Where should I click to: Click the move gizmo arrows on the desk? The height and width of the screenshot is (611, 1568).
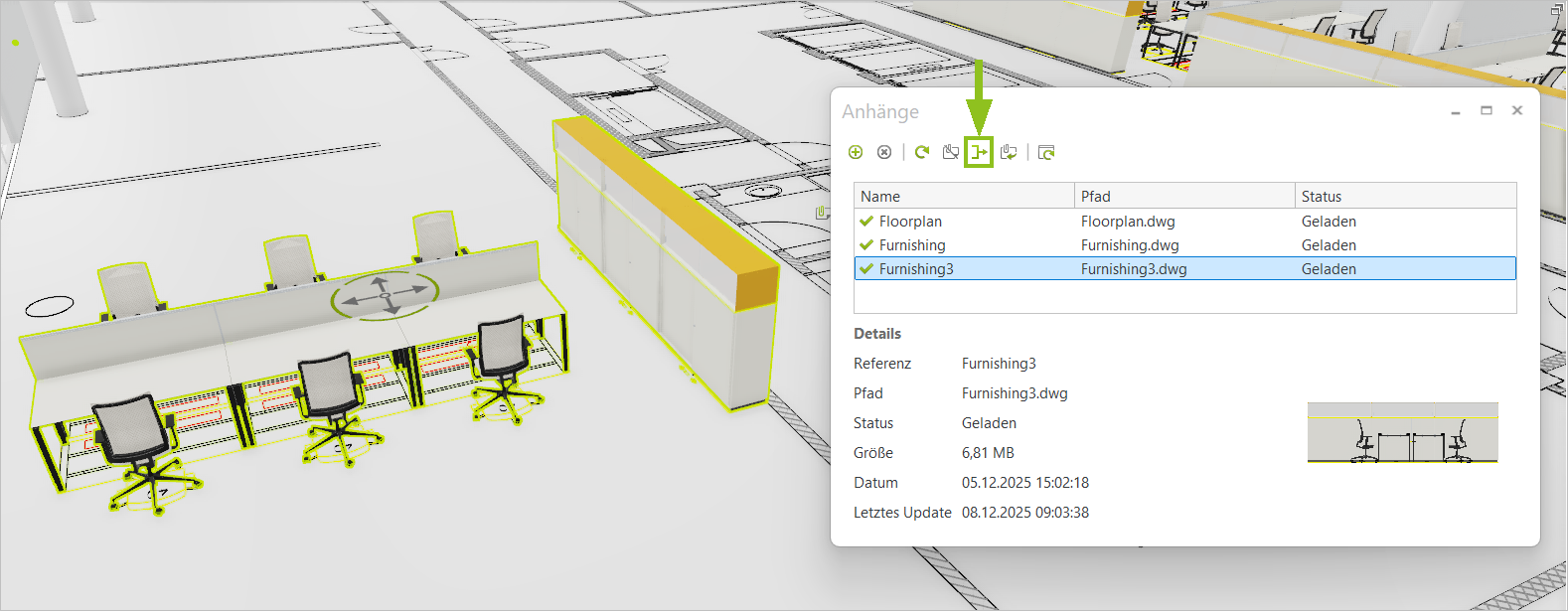point(385,294)
